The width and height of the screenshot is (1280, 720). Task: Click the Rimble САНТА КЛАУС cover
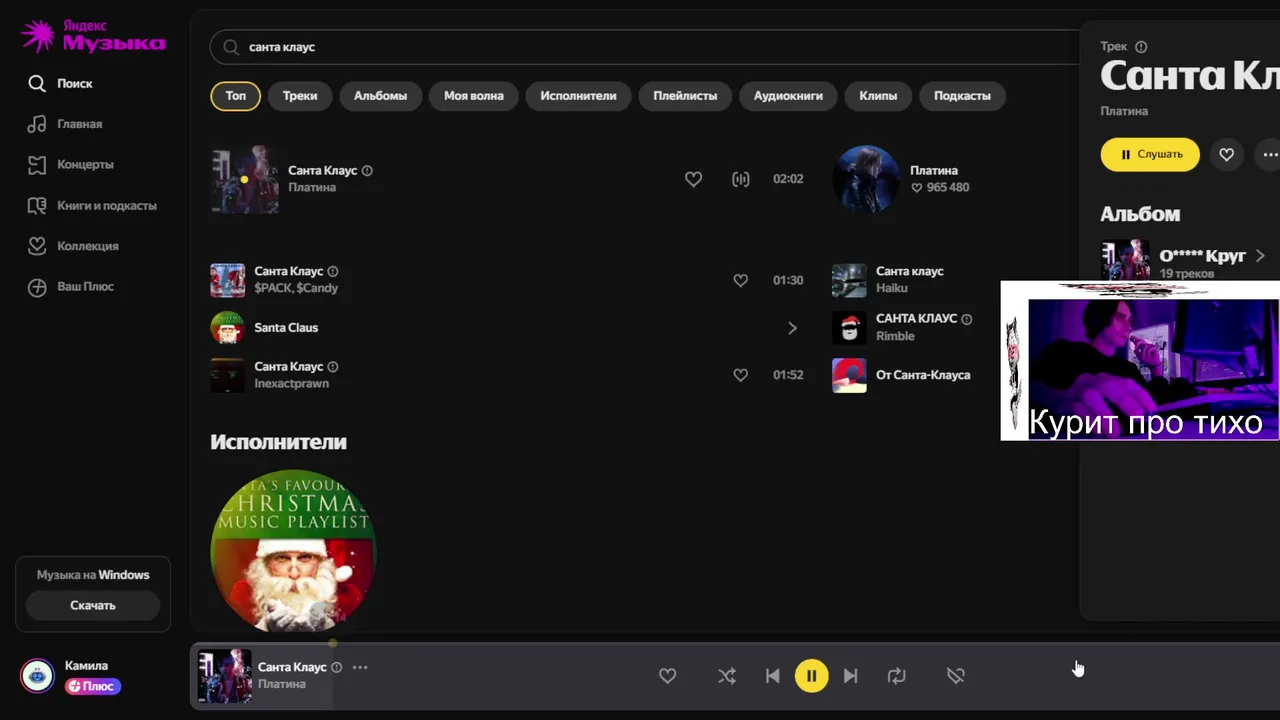(x=849, y=328)
